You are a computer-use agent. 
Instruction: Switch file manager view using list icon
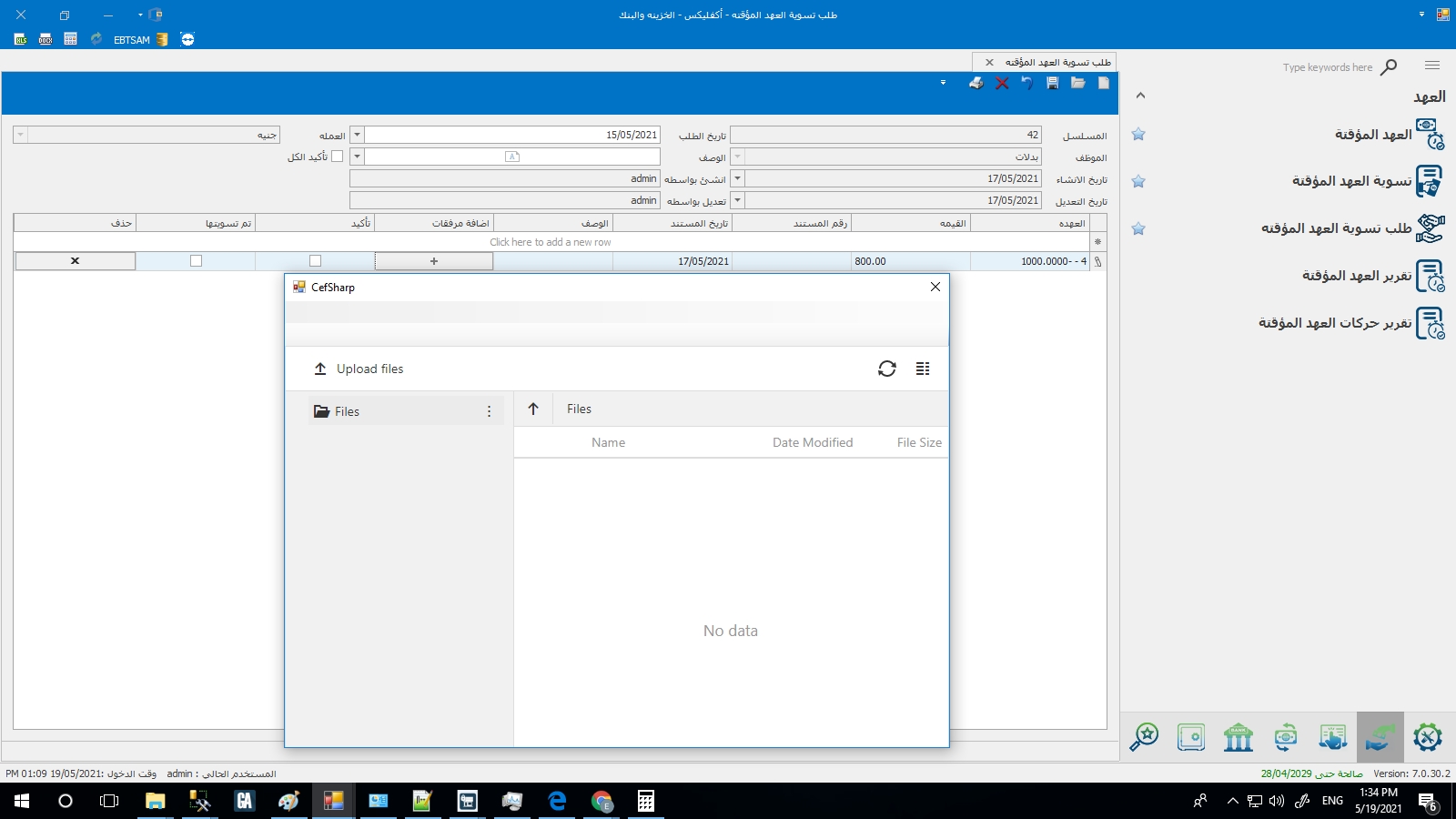point(923,369)
